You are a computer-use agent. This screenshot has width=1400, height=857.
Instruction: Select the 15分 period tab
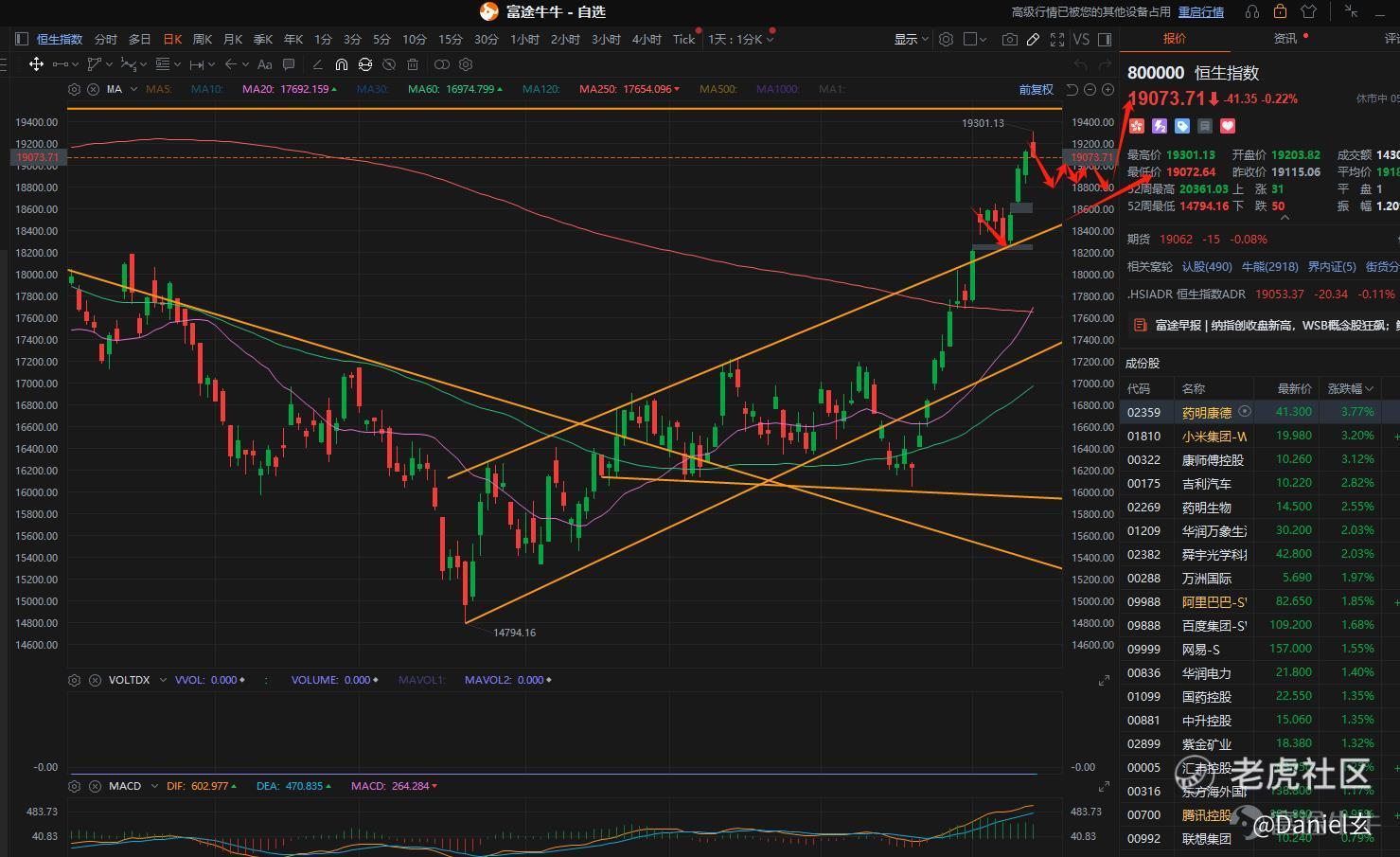[x=451, y=39]
